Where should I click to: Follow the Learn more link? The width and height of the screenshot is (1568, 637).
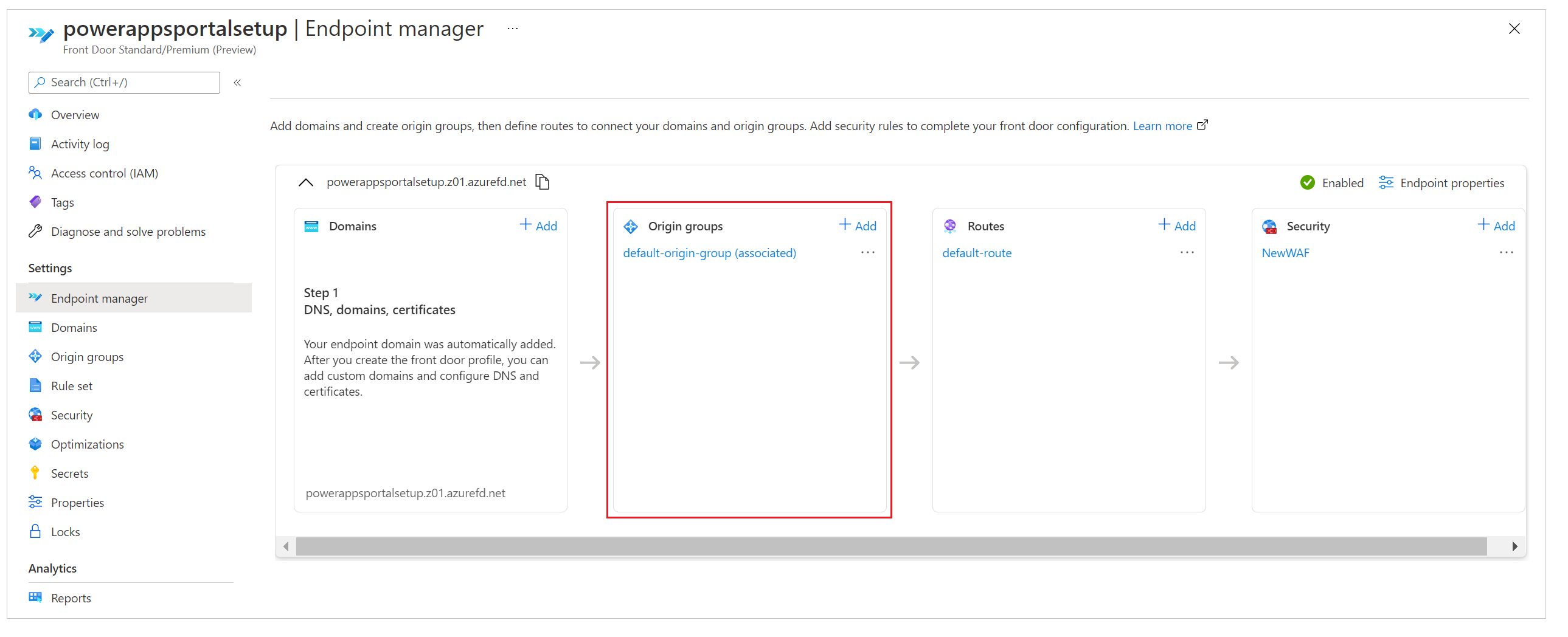coord(1162,126)
